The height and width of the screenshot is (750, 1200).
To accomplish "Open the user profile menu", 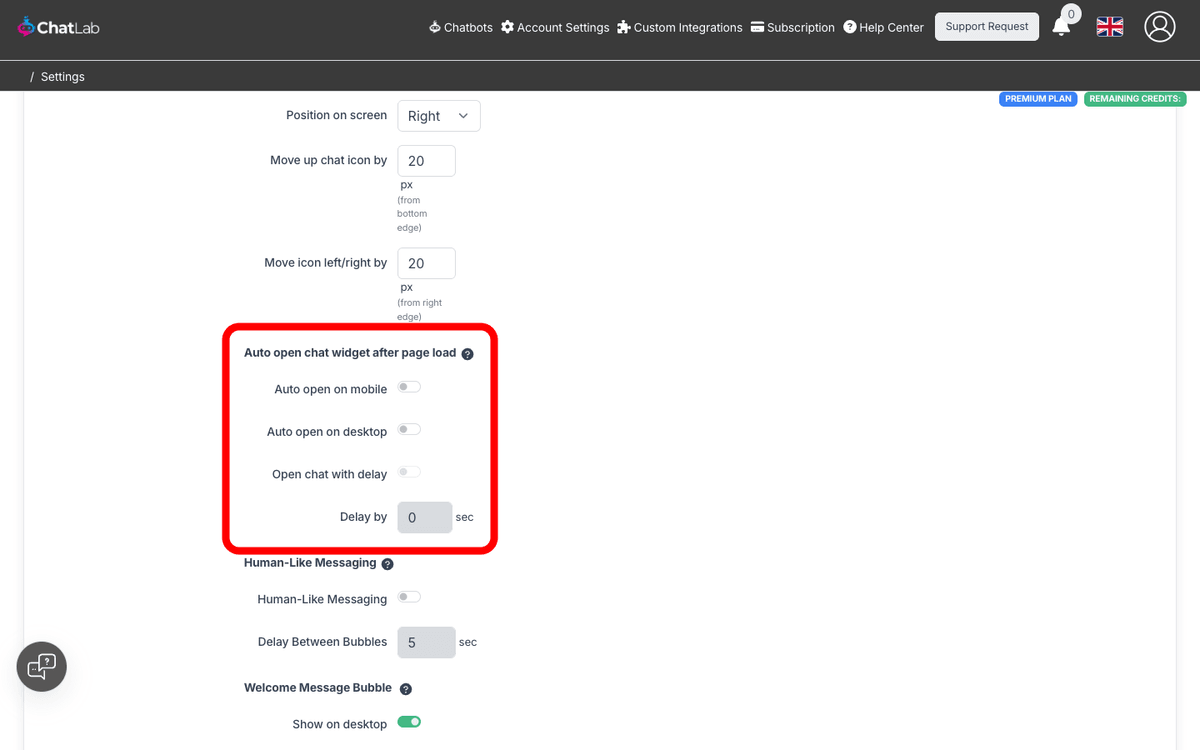I will pos(1159,27).
